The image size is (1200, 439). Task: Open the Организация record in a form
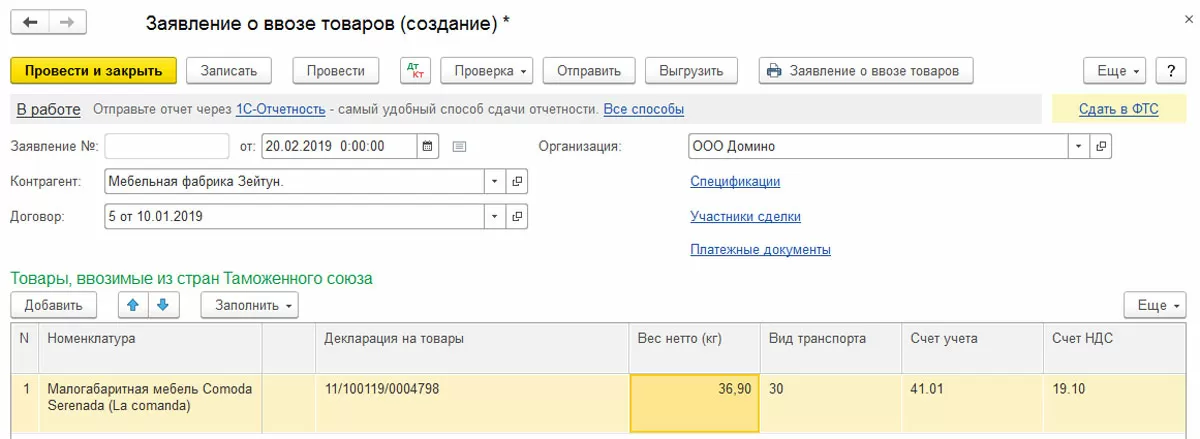pos(1100,146)
